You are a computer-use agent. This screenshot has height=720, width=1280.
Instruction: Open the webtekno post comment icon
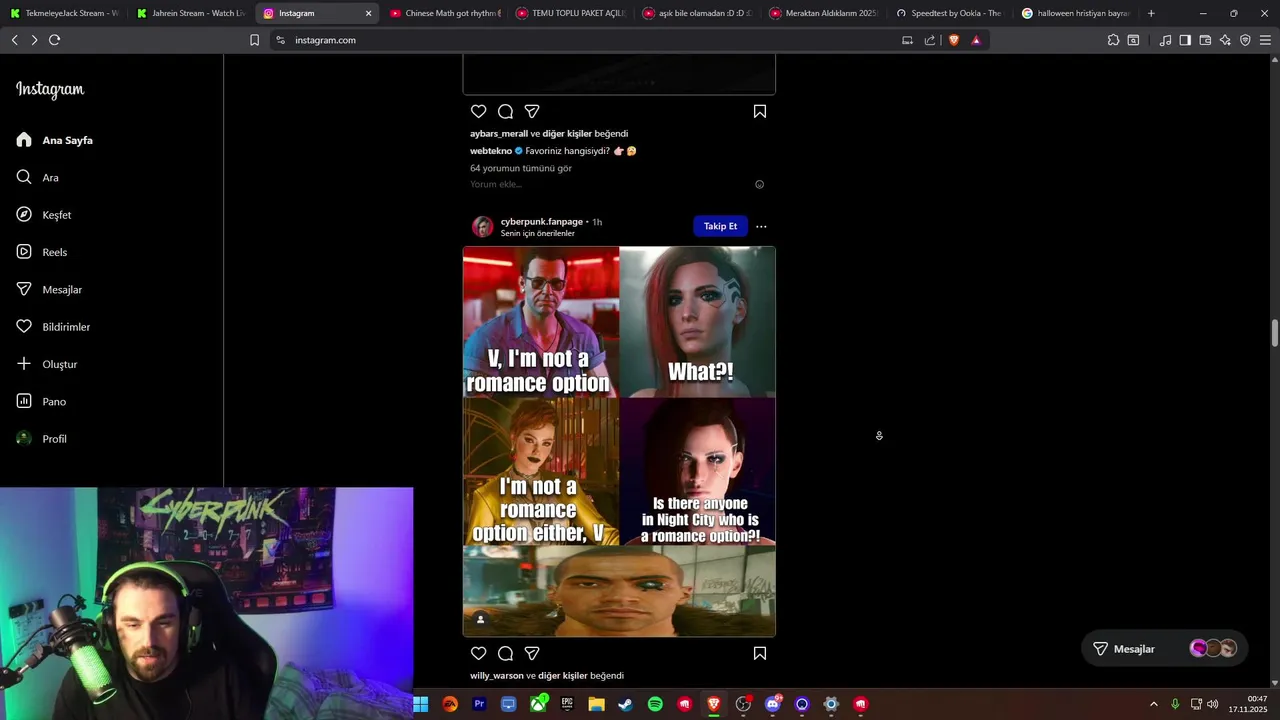coord(505,111)
